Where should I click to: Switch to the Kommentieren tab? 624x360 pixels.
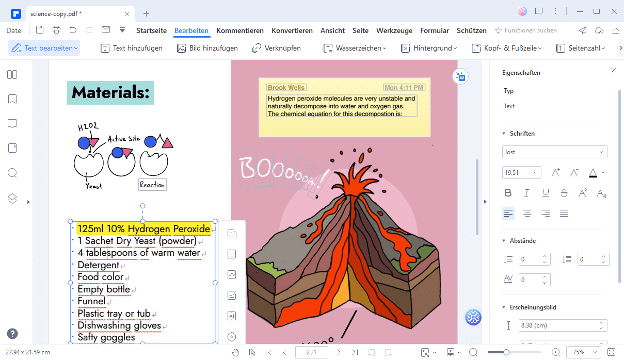(240, 31)
